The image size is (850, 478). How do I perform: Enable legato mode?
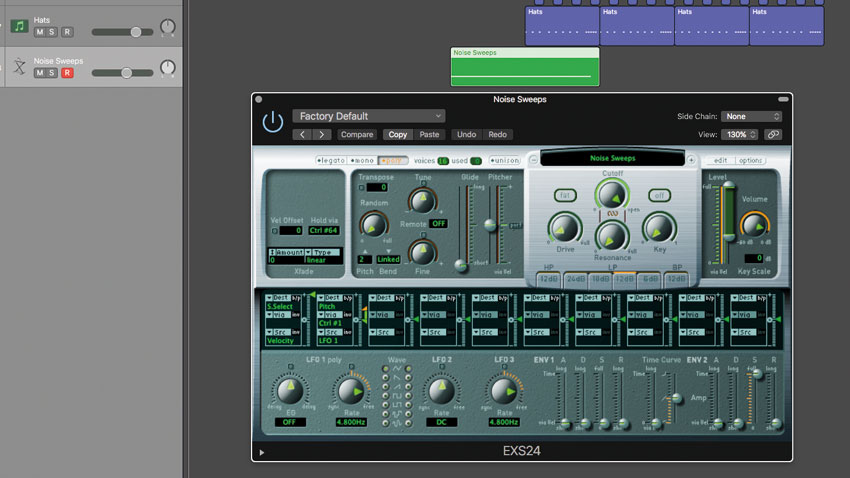331,160
